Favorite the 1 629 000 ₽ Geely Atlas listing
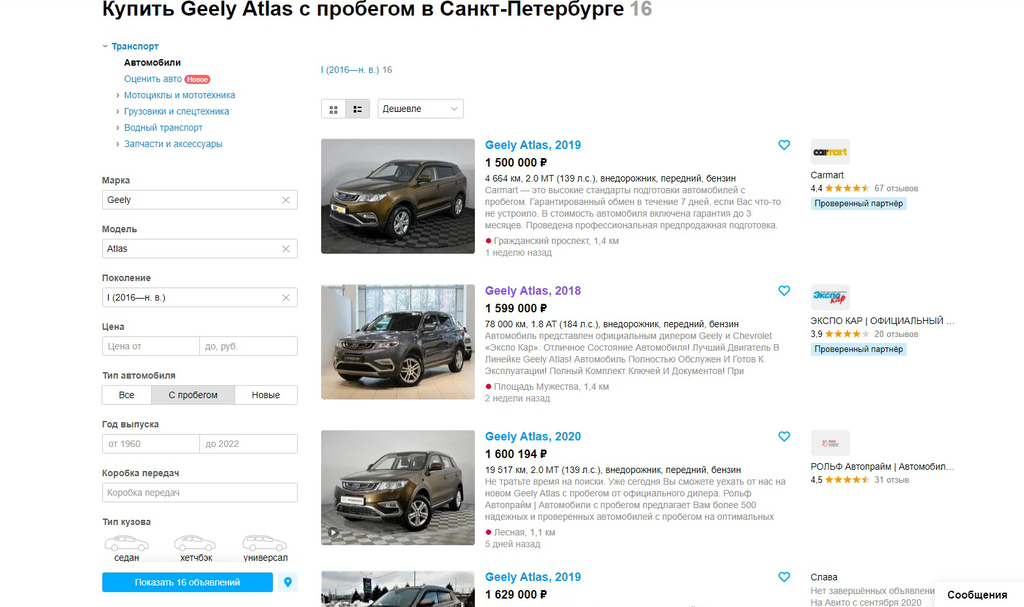The width and height of the screenshot is (1024, 607). click(784, 577)
